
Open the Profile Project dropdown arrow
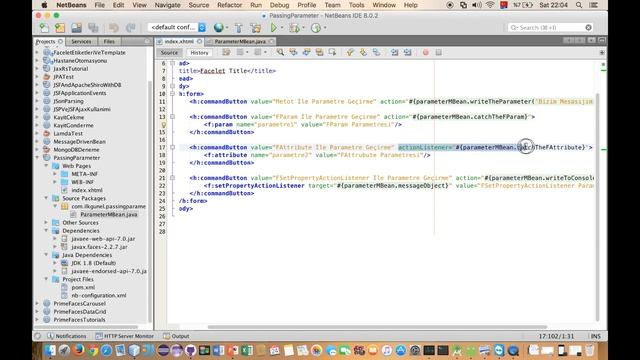coord(325,28)
